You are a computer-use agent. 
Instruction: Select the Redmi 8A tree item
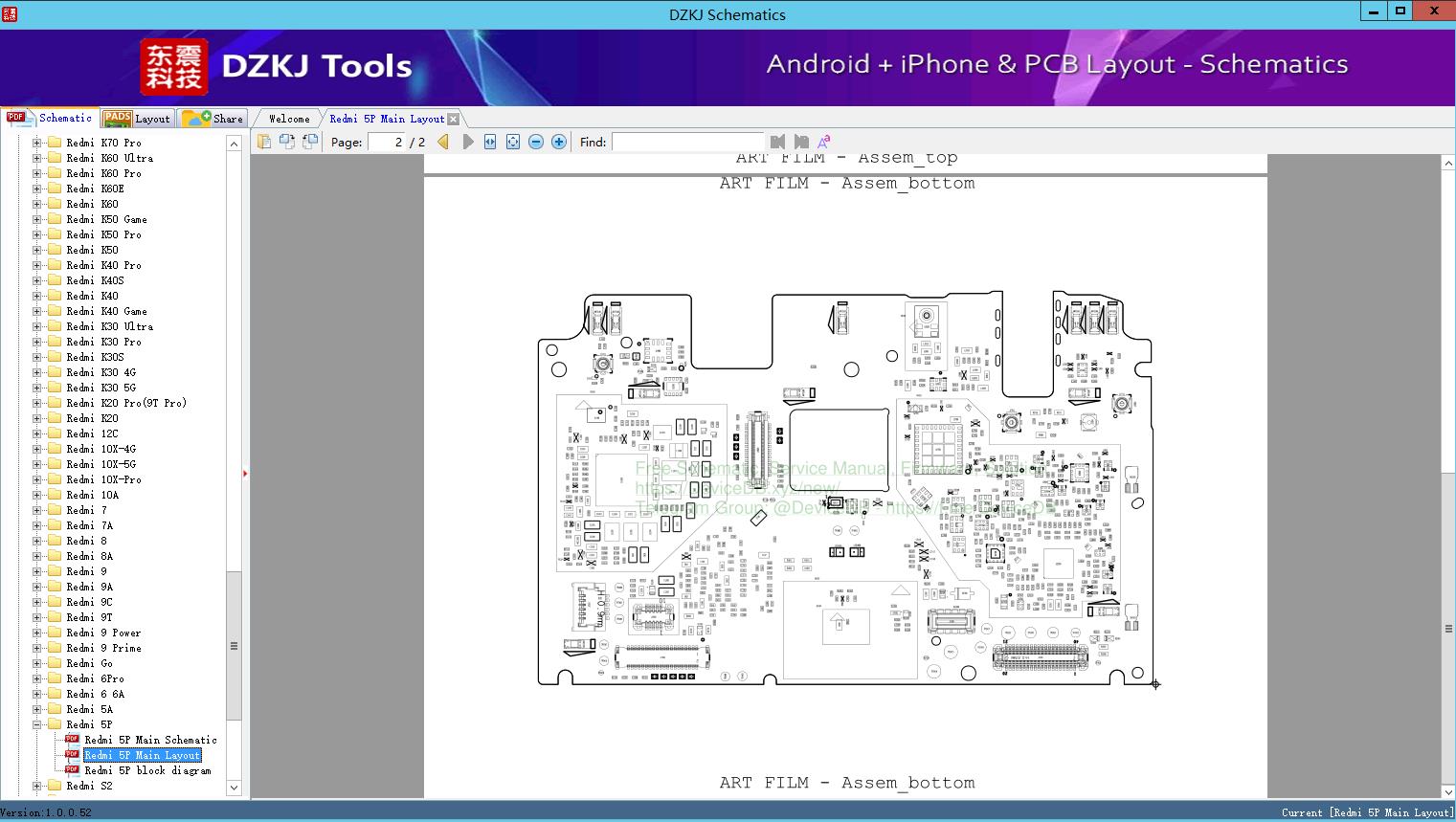tap(89, 556)
